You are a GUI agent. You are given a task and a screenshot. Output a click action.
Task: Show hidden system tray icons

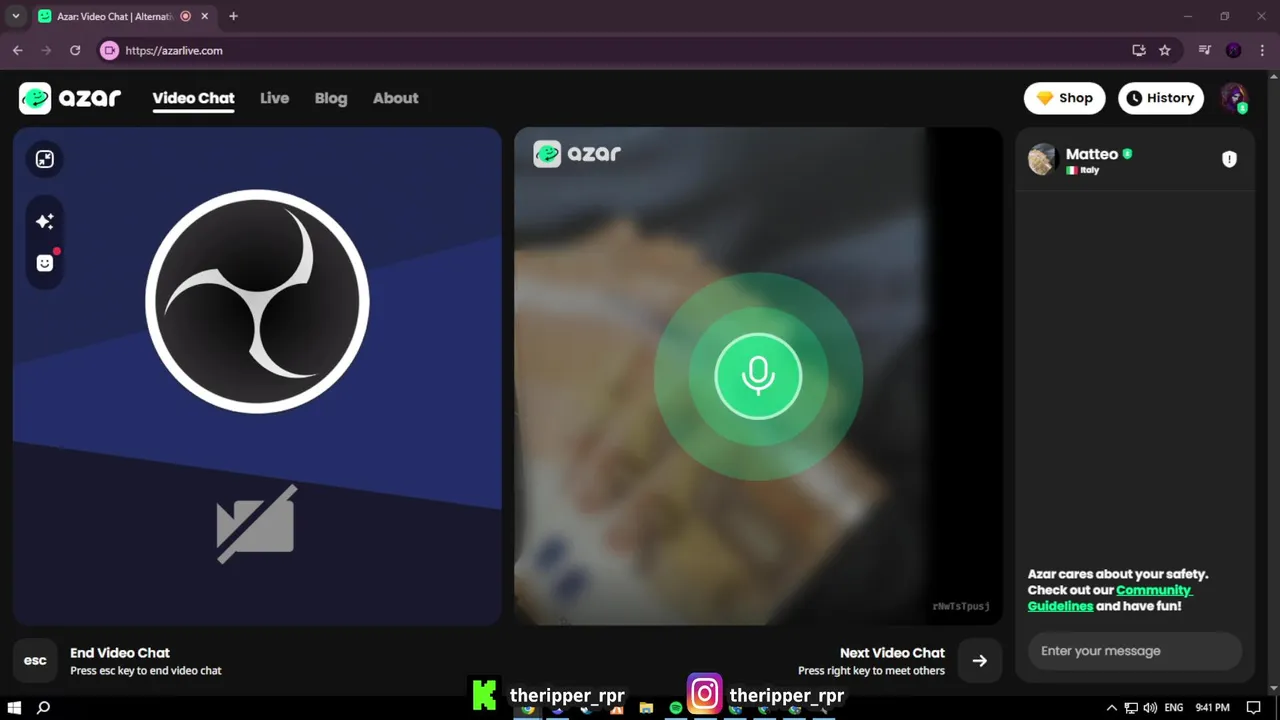[x=1111, y=707]
